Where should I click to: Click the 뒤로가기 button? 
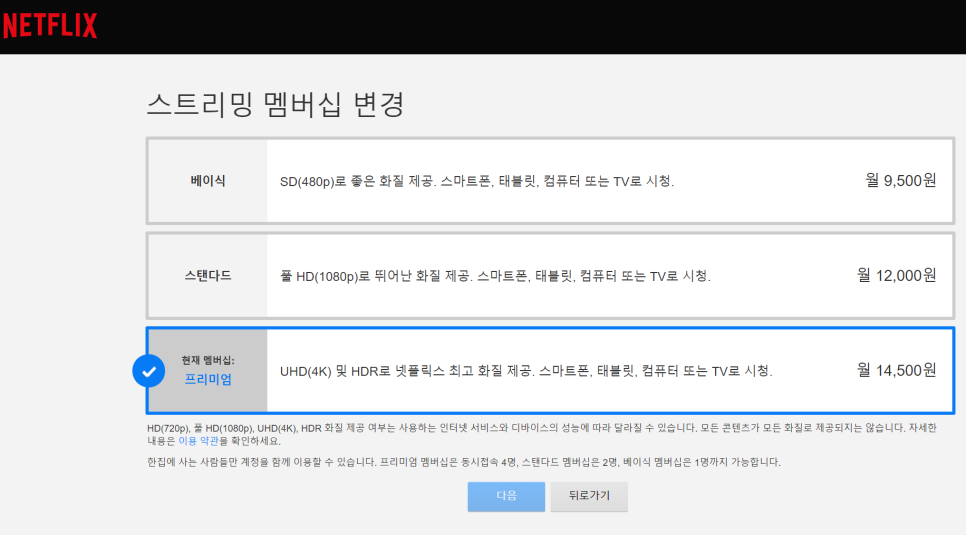pyautogui.click(x=589, y=496)
